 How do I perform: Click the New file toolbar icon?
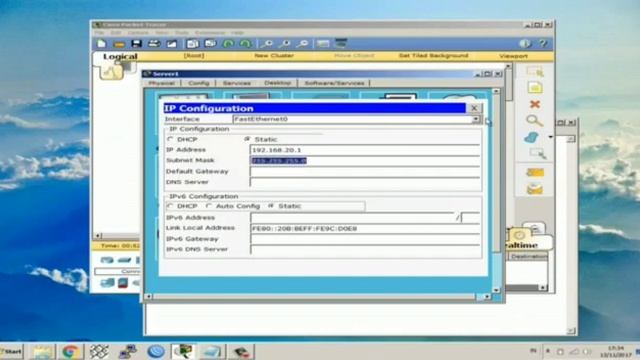[x=101, y=44]
